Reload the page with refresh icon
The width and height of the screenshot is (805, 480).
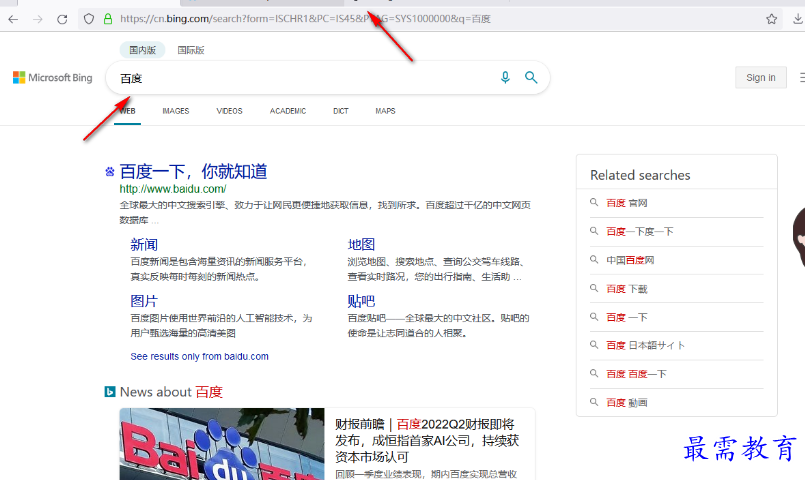click(62, 20)
